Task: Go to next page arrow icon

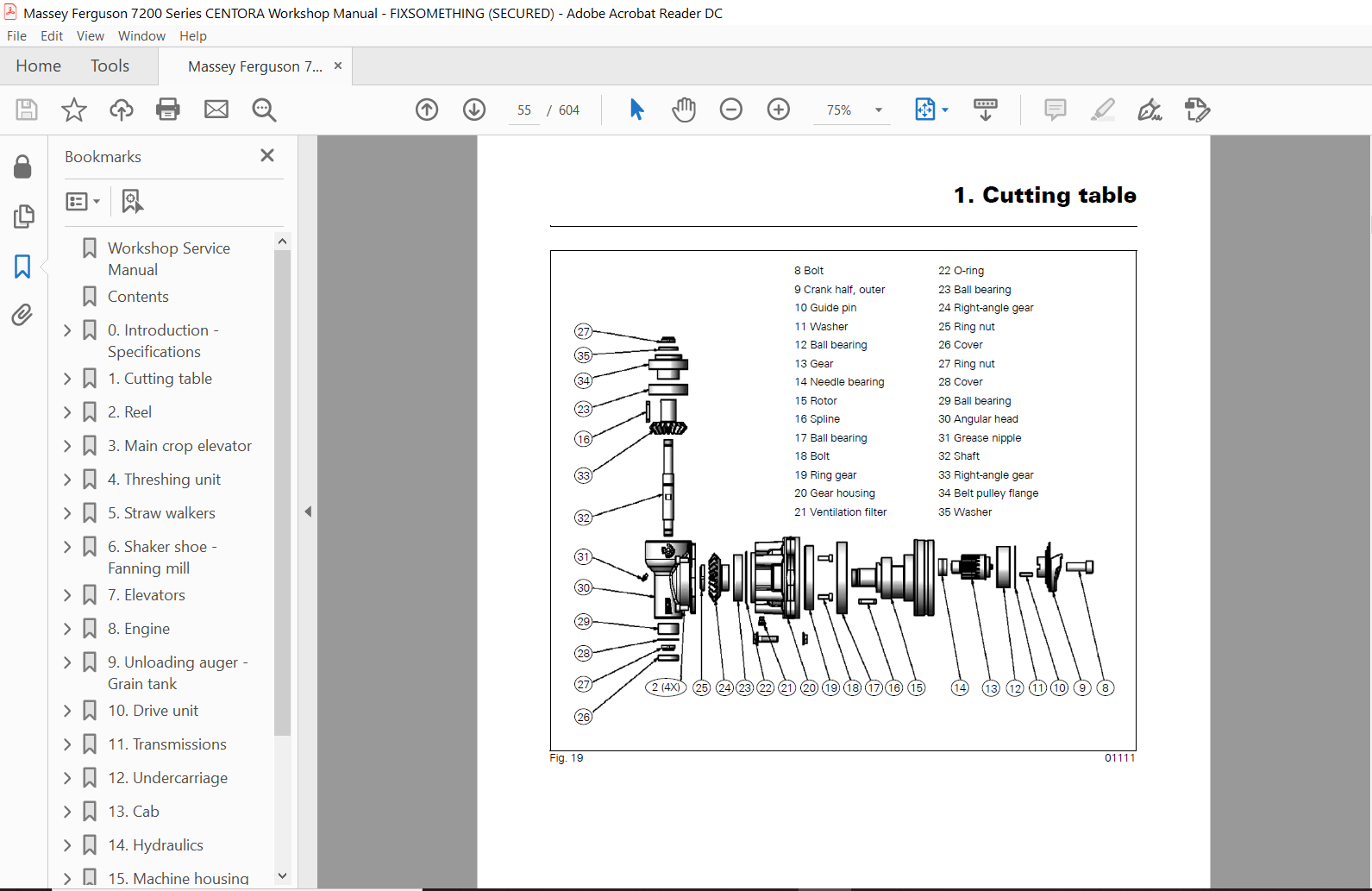Action: pos(474,110)
